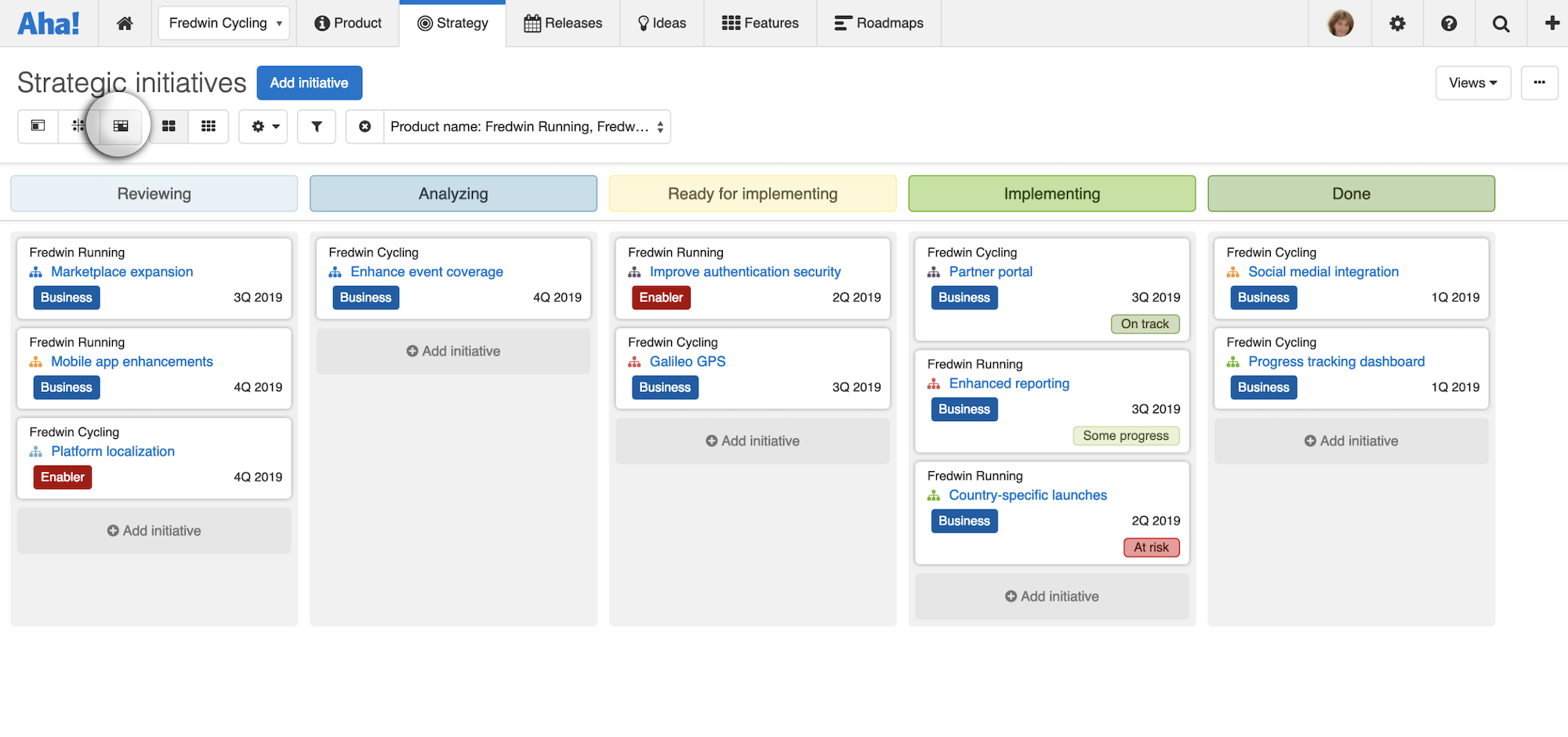Image resolution: width=1568 pixels, height=737 pixels.
Task: Click the At risk status tag
Action: point(1151,547)
